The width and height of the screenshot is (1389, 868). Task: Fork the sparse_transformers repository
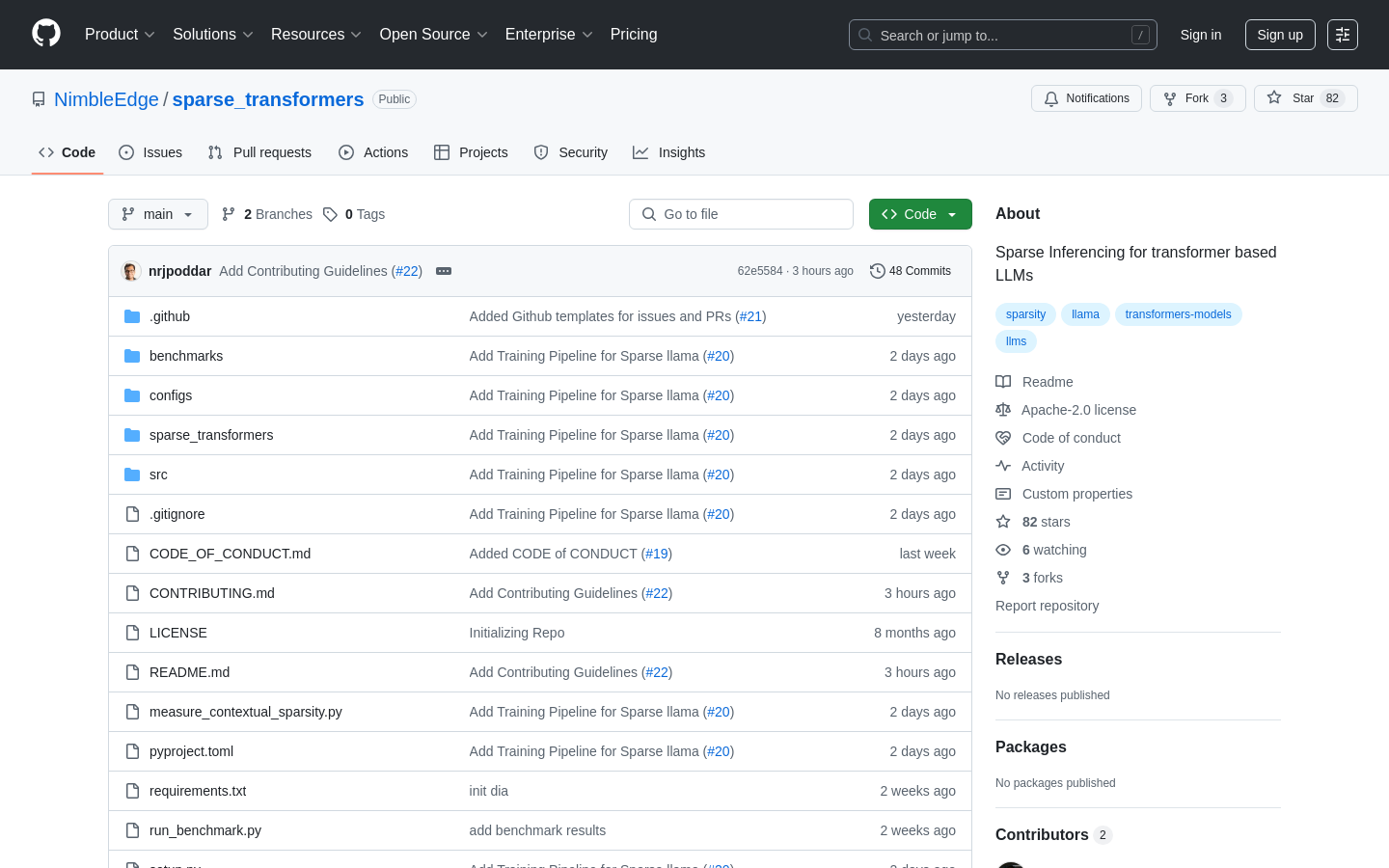click(x=1197, y=98)
